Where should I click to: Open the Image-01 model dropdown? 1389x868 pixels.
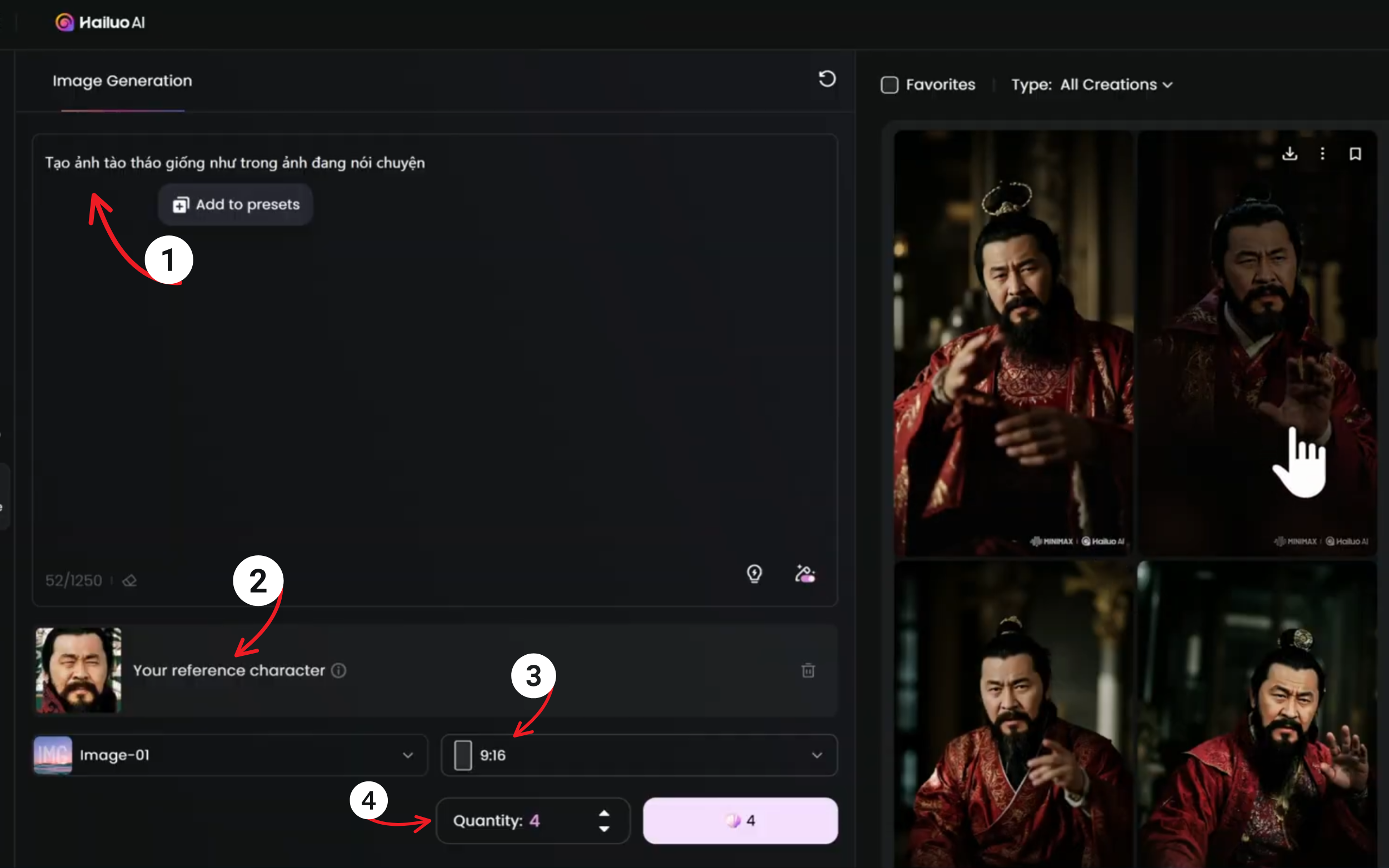pyautogui.click(x=230, y=755)
